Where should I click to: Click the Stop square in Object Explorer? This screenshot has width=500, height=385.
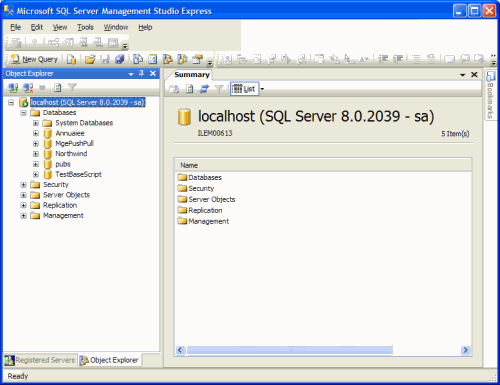tap(42, 88)
